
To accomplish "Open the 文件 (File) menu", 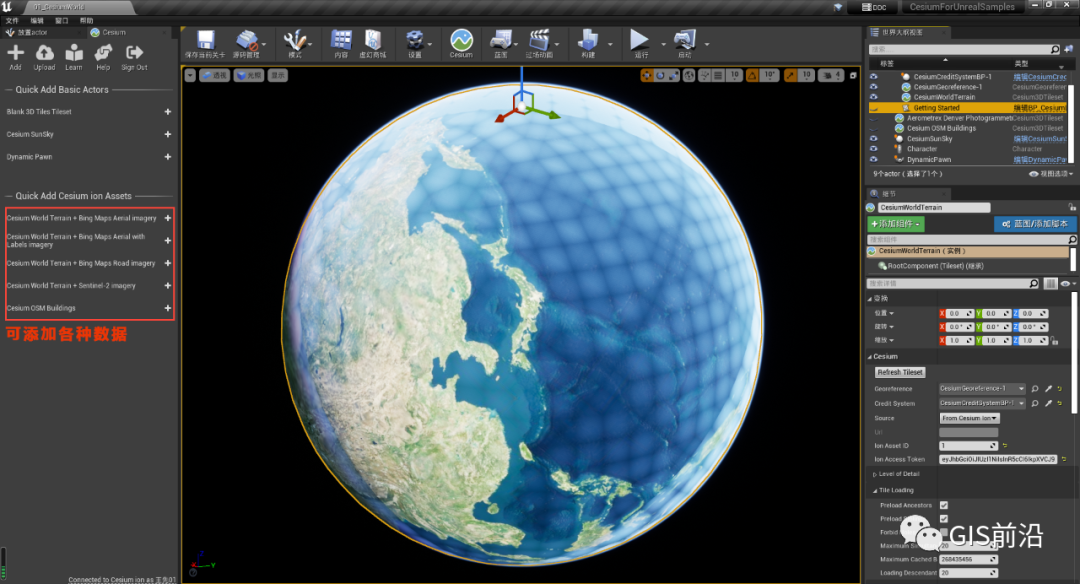I will 12,21.
